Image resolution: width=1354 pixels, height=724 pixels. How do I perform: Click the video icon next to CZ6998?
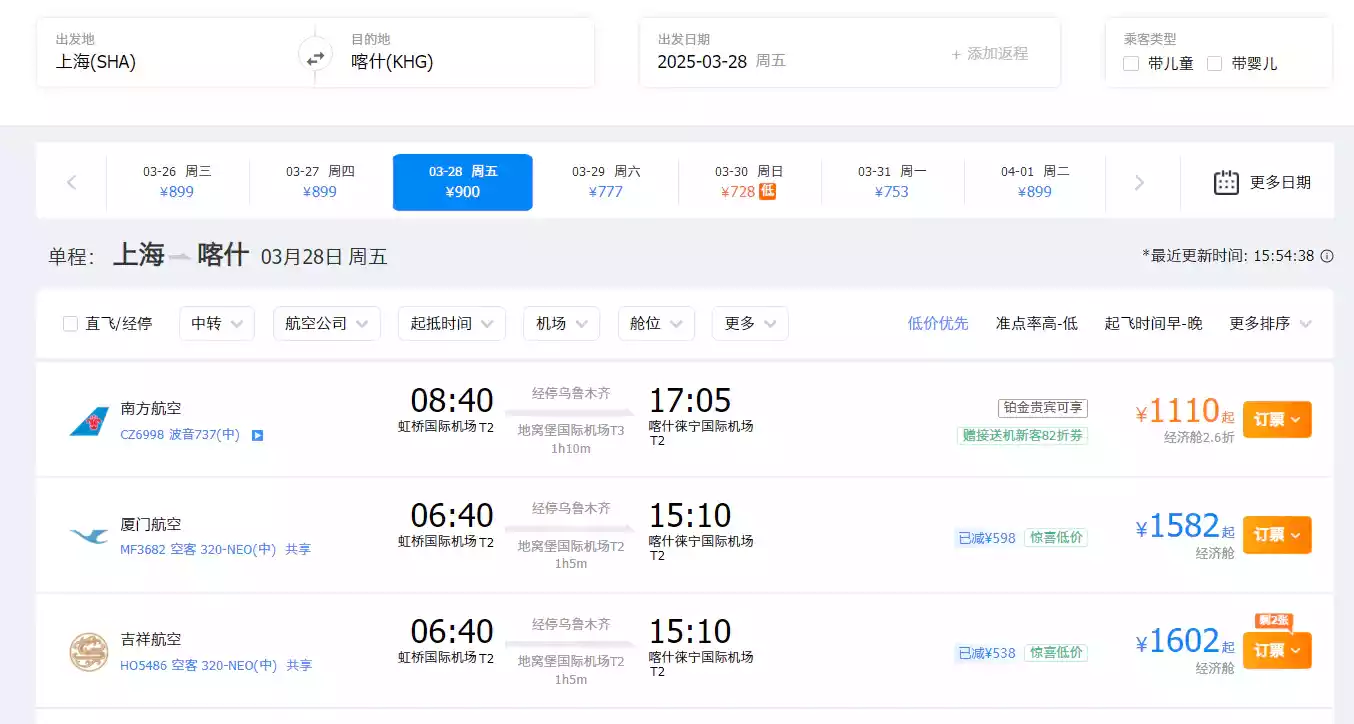coord(257,435)
